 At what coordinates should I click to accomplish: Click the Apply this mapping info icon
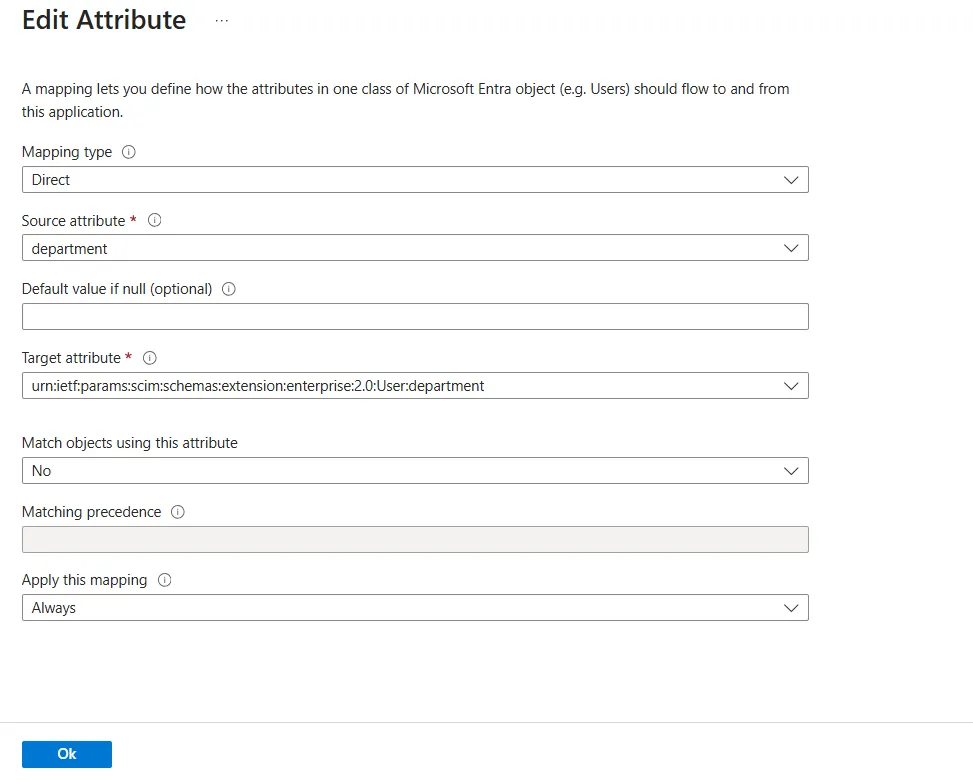[x=166, y=580]
